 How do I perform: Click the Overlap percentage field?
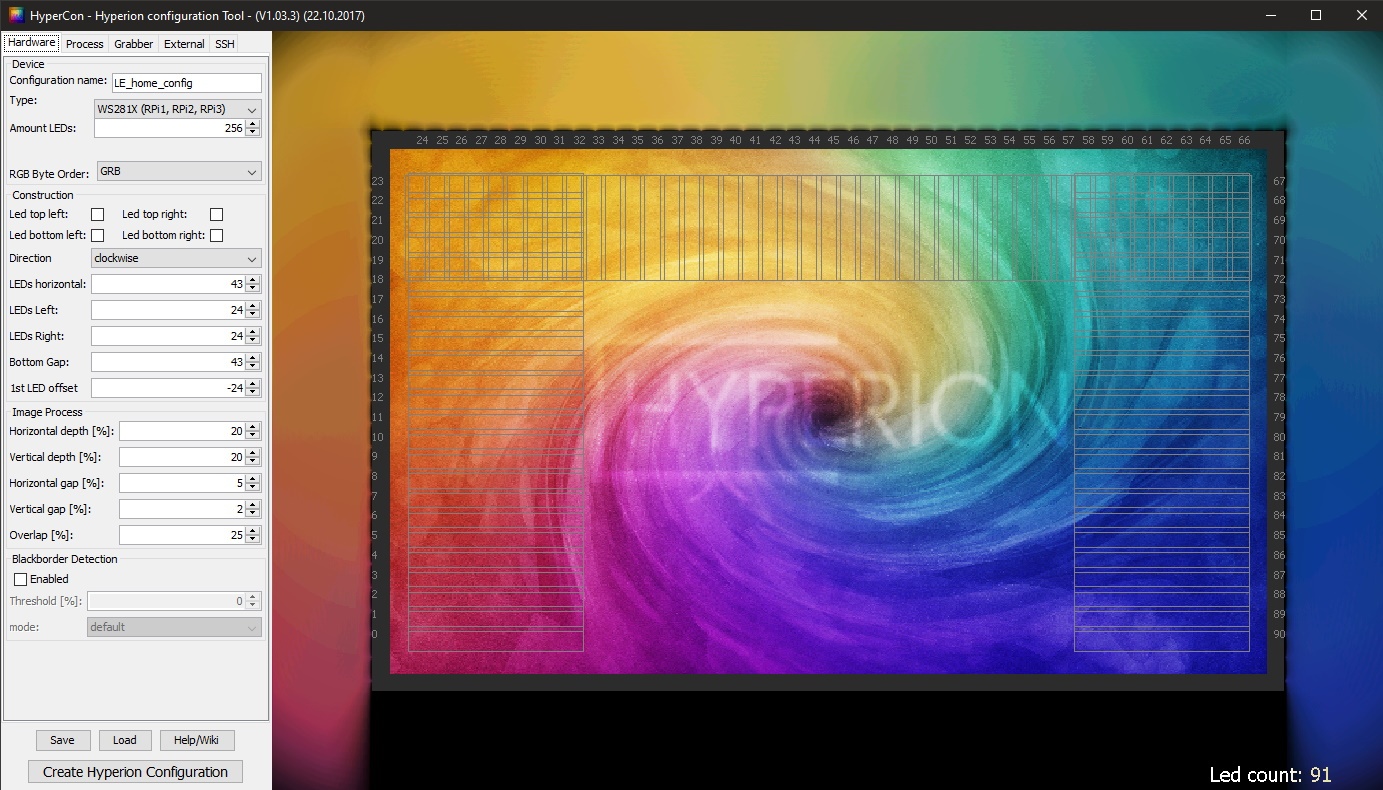[x=182, y=535]
